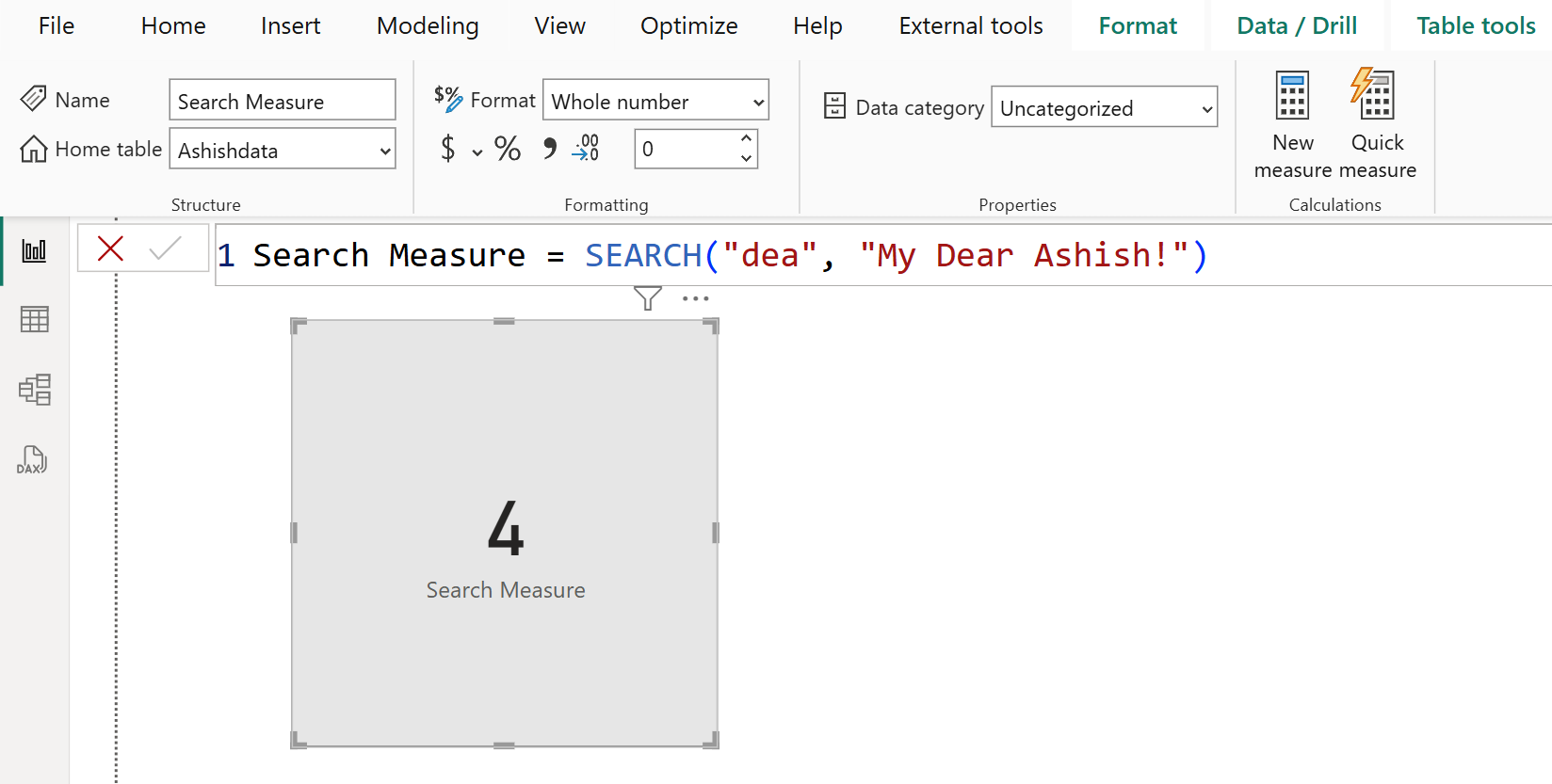
Task: Open the visual filter icon
Action: 647,298
